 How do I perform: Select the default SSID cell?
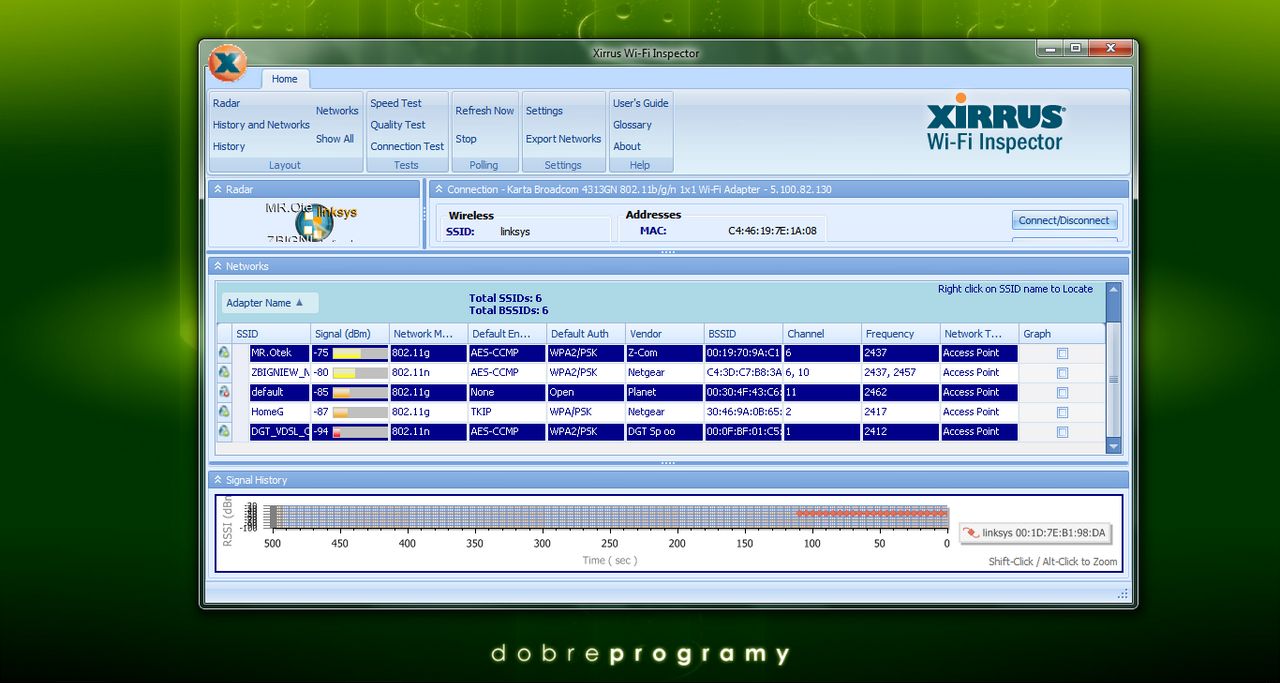tap(279, 392)
